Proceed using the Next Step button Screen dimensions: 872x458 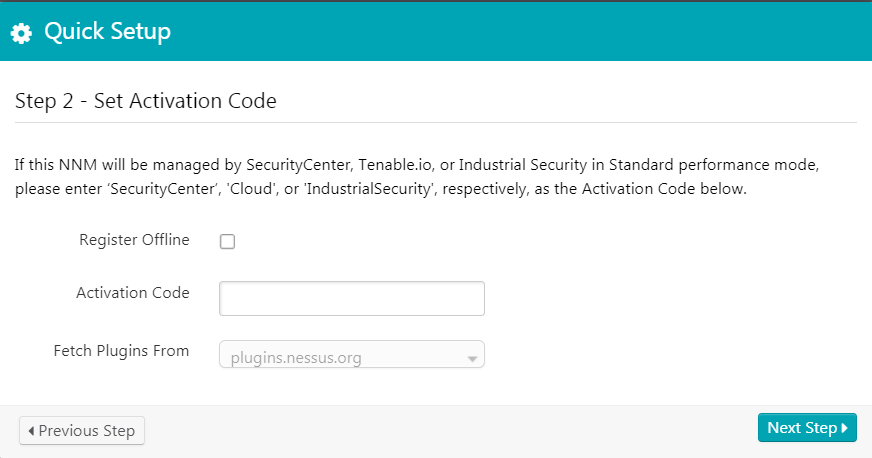806,428
